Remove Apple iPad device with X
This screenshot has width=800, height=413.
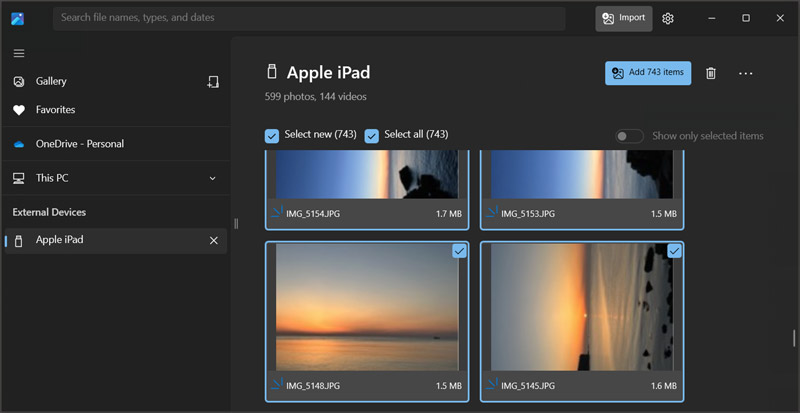click(x=214, y=240)
